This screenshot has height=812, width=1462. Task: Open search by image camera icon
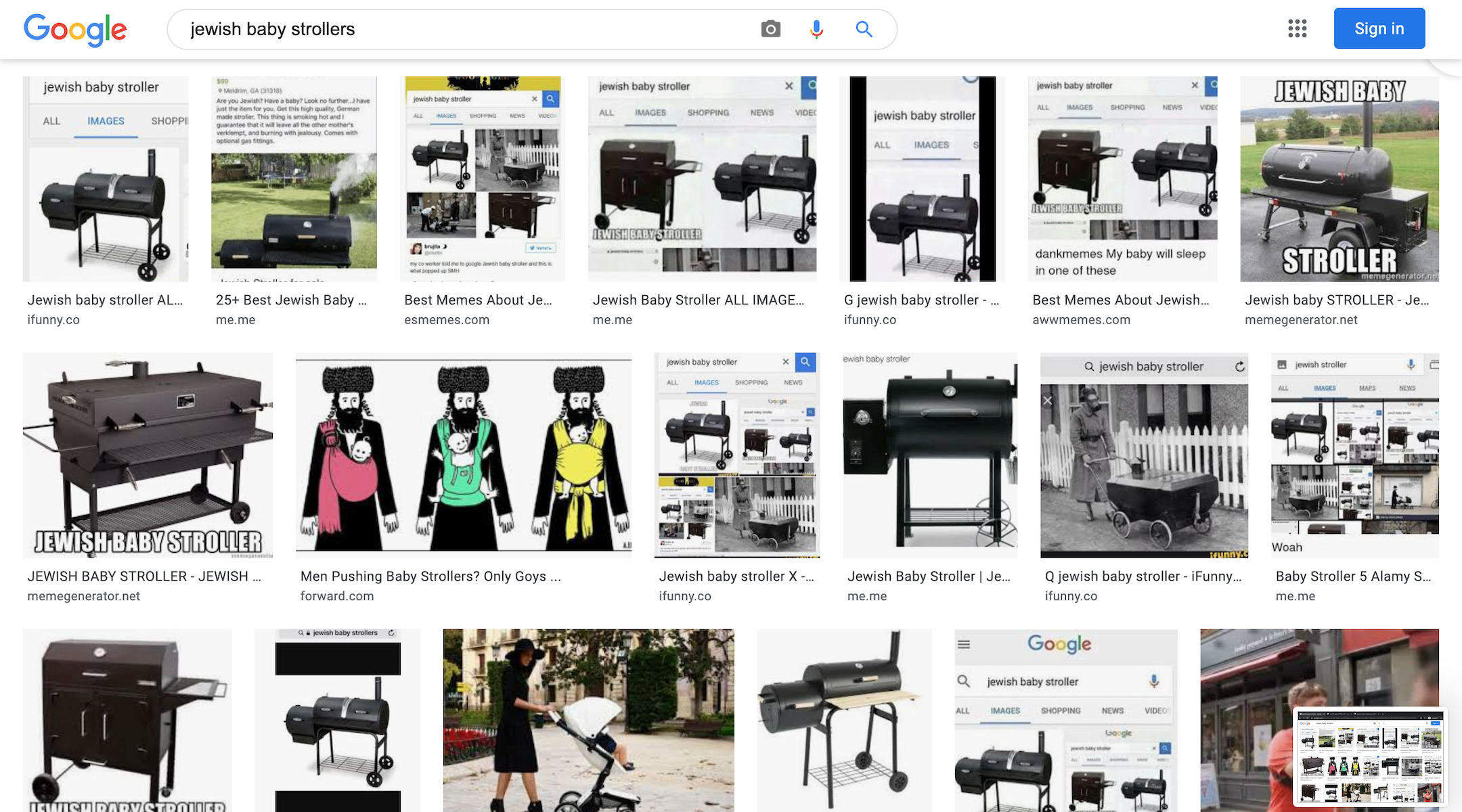[770, 29]
